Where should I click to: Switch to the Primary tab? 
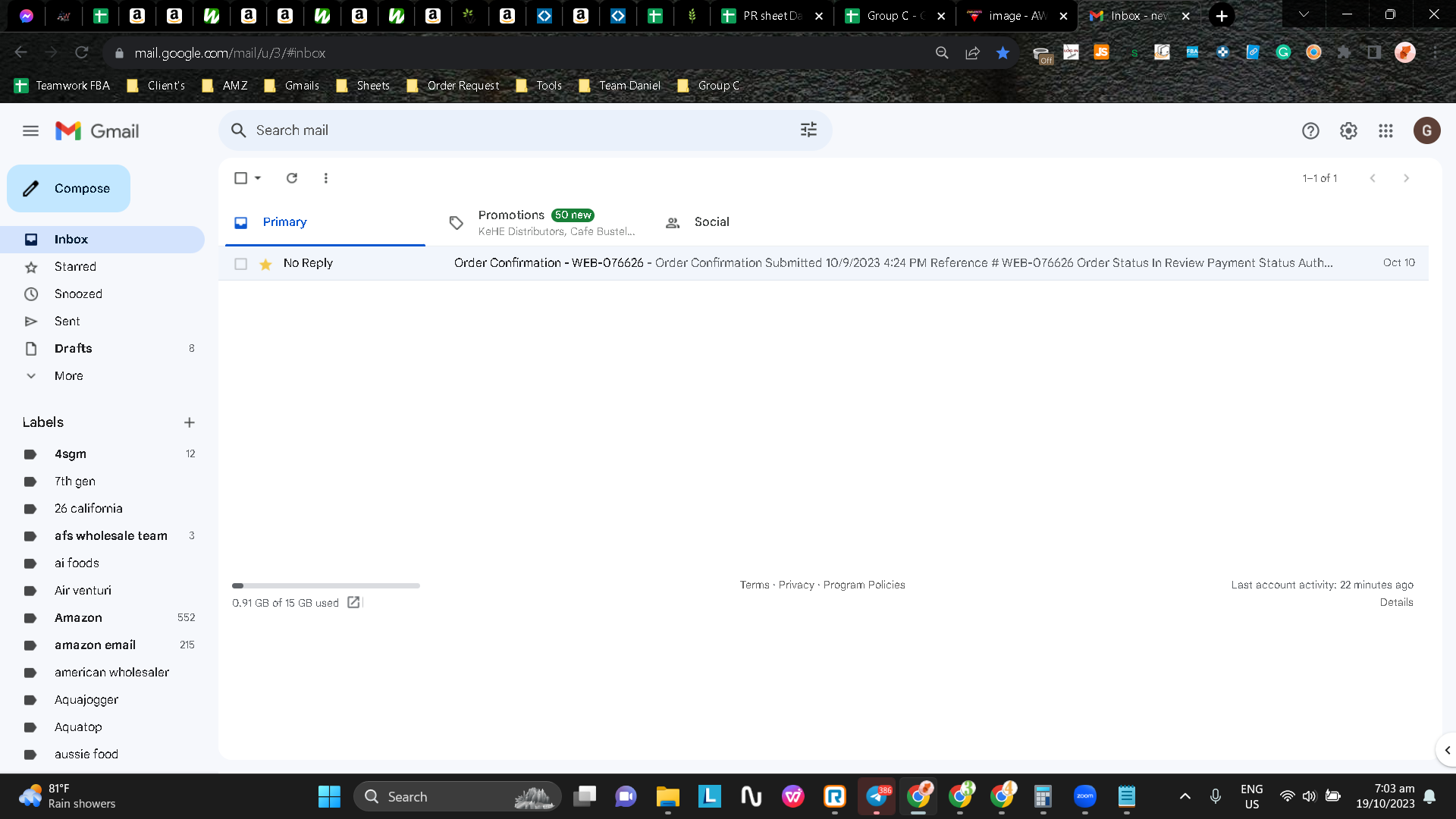pyautogui.click(x=325, y=222)
